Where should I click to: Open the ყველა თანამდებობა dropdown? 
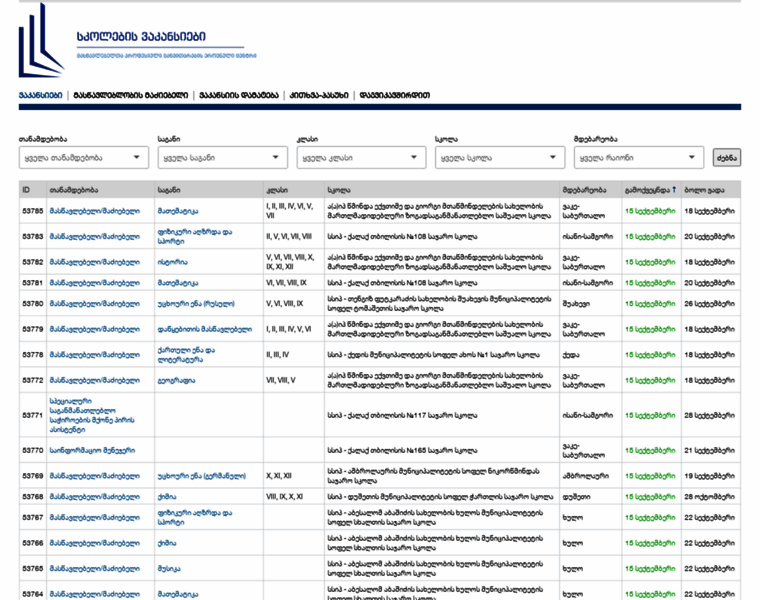(x=83, y=158)
